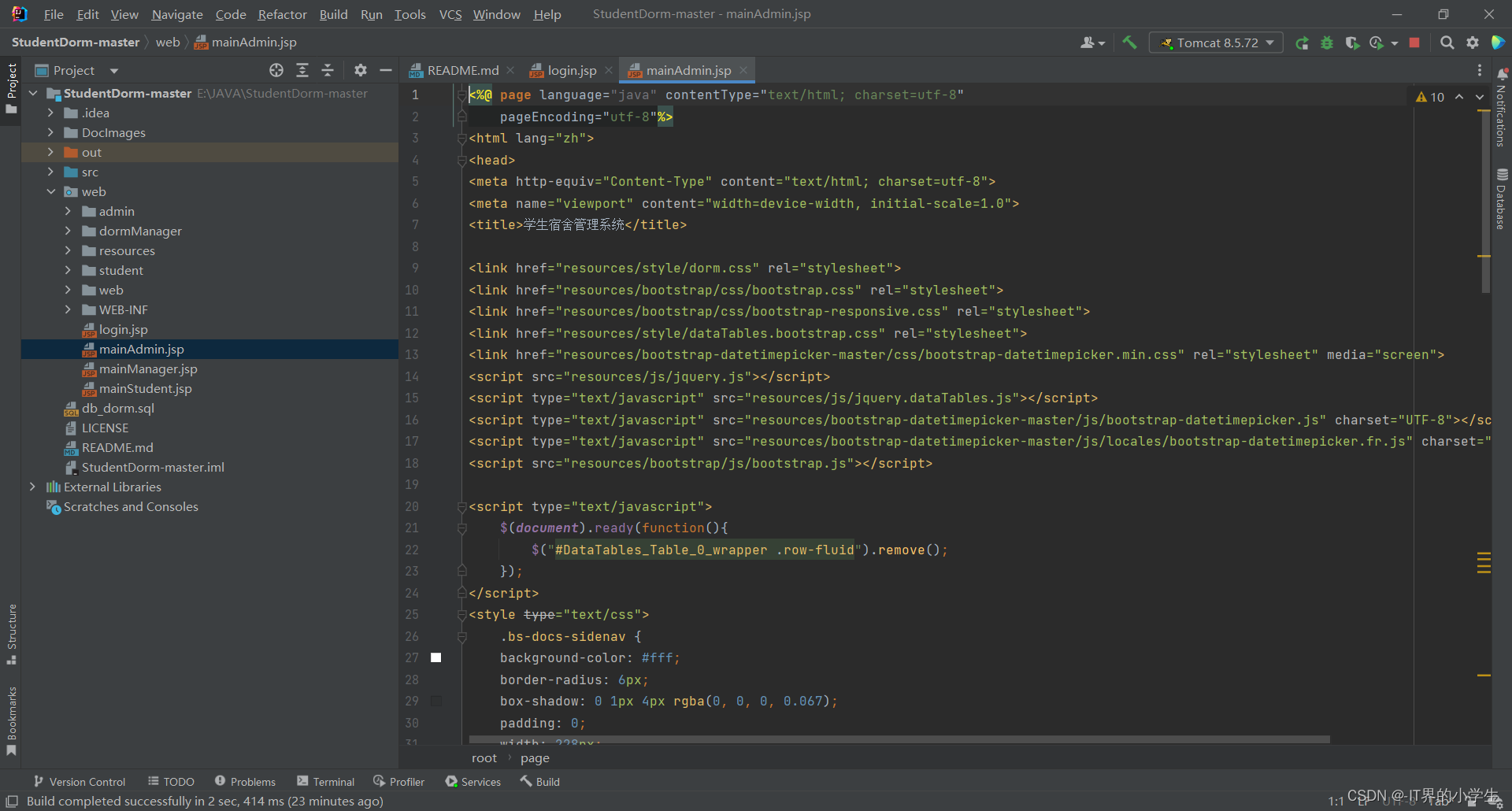The width and height of the screenshot is (1512, 811).
Task: Select mainManager.jsp in the project tree
Action: coord(148,368)
